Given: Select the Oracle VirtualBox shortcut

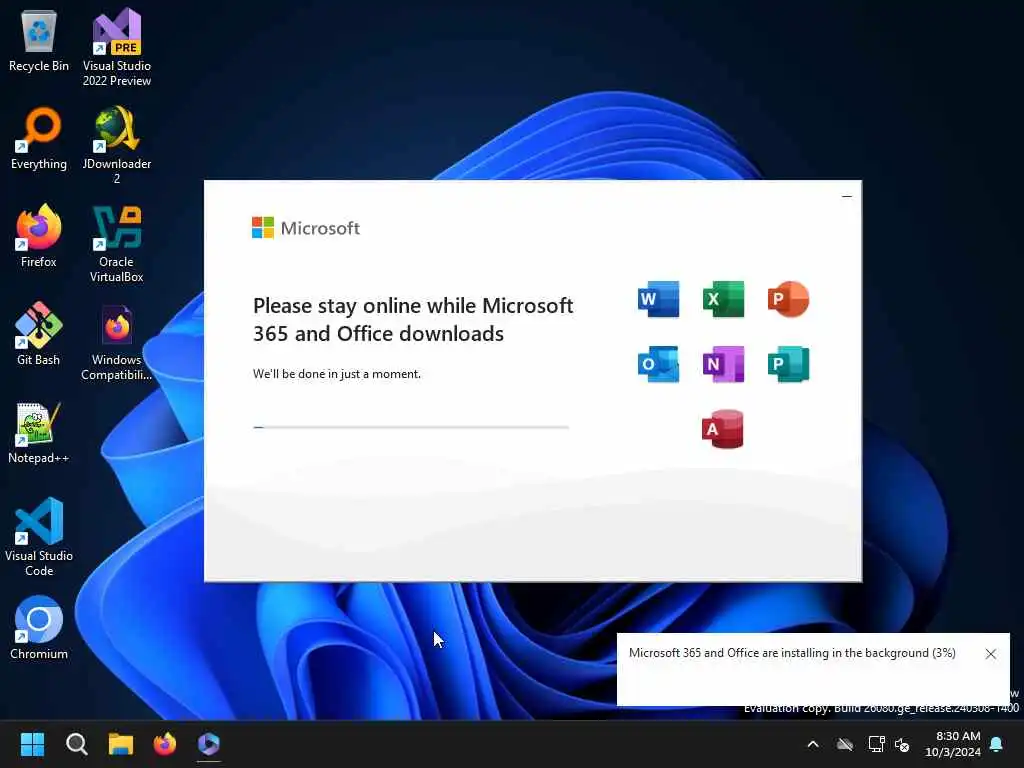Looking at the screenshot, I should (x=117, y=243).
